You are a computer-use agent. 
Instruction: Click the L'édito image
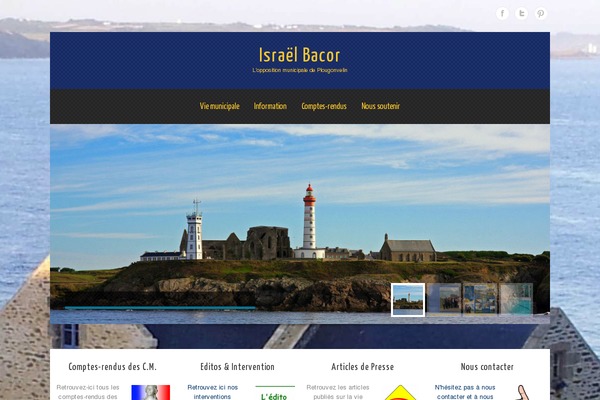275,393
